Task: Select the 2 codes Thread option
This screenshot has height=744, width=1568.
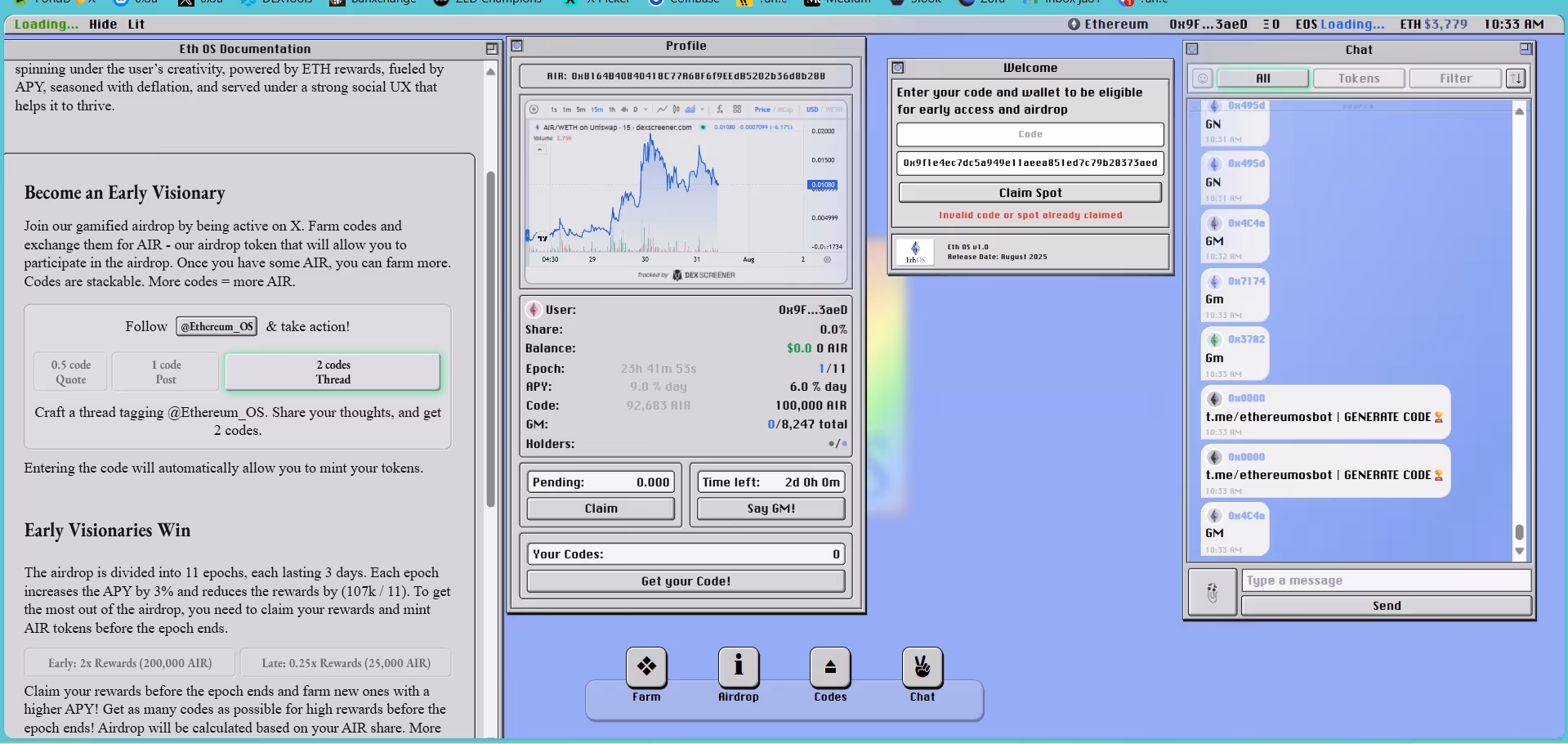Action: click(x=333, y=372)
